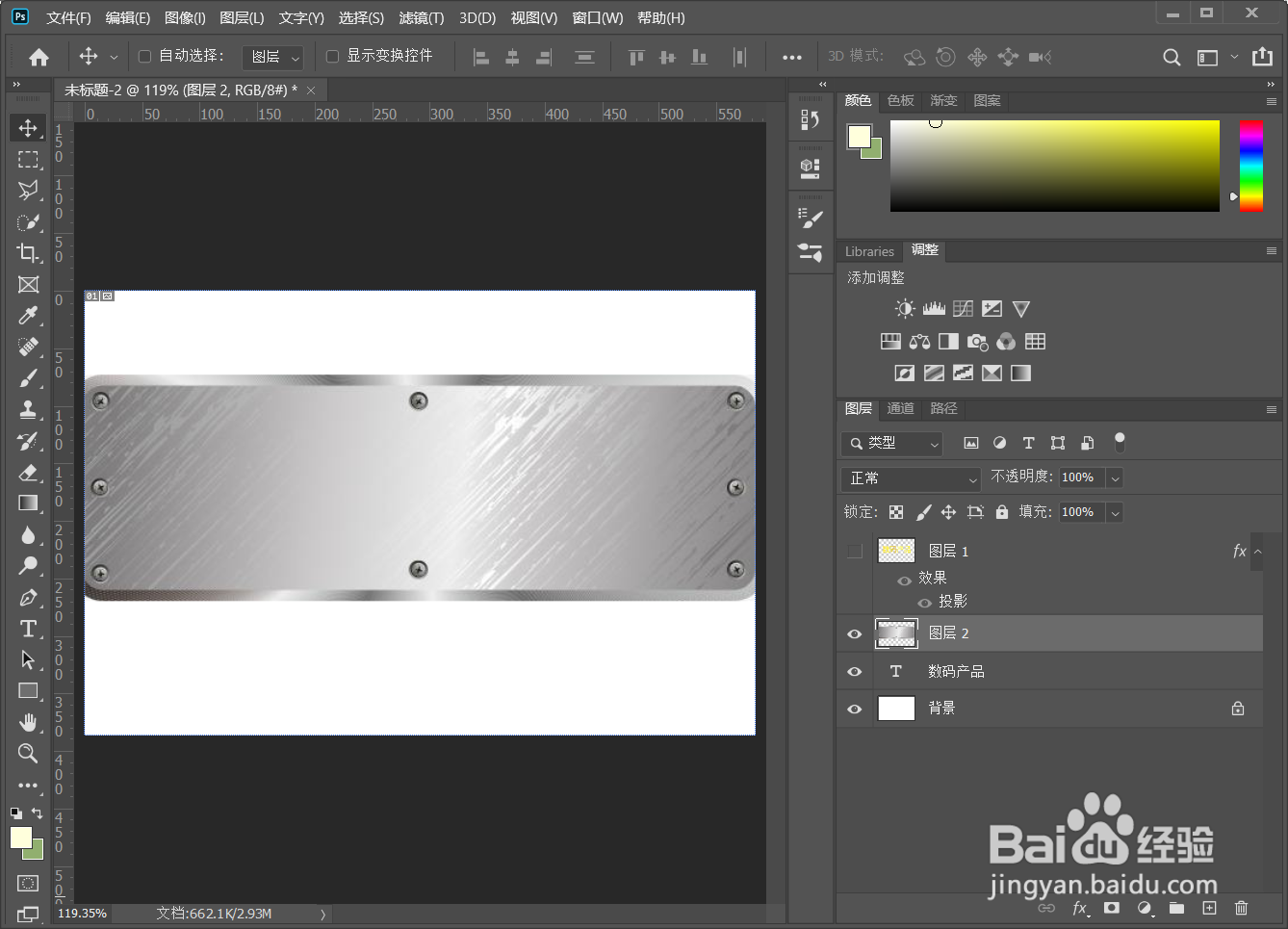Open the 图层 auto-select dropdown
Screen dimensions: 1288x929
point(273,58)
